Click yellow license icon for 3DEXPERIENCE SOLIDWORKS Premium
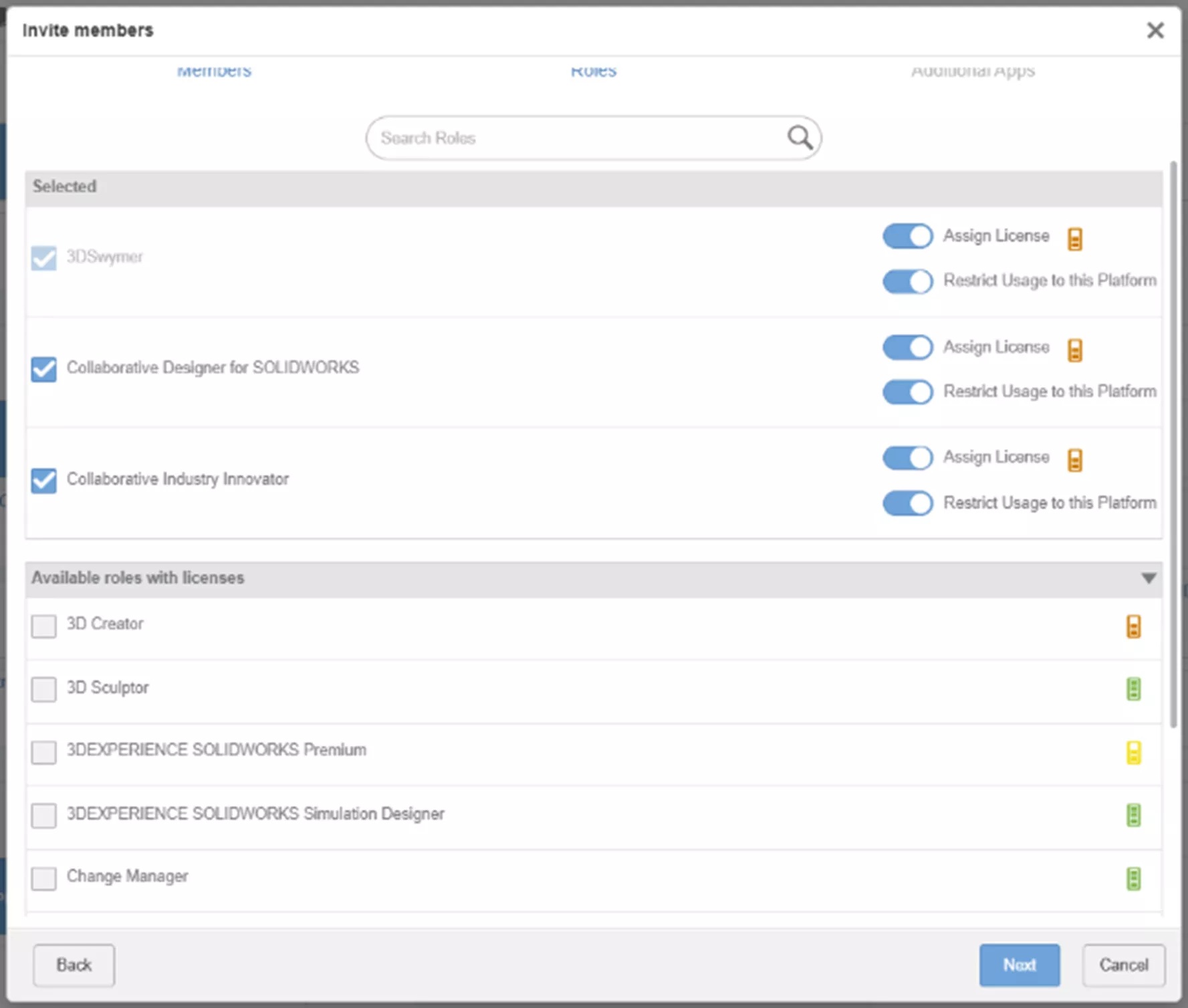Screen dimensions: 1188x1008 click(1133, 753)
